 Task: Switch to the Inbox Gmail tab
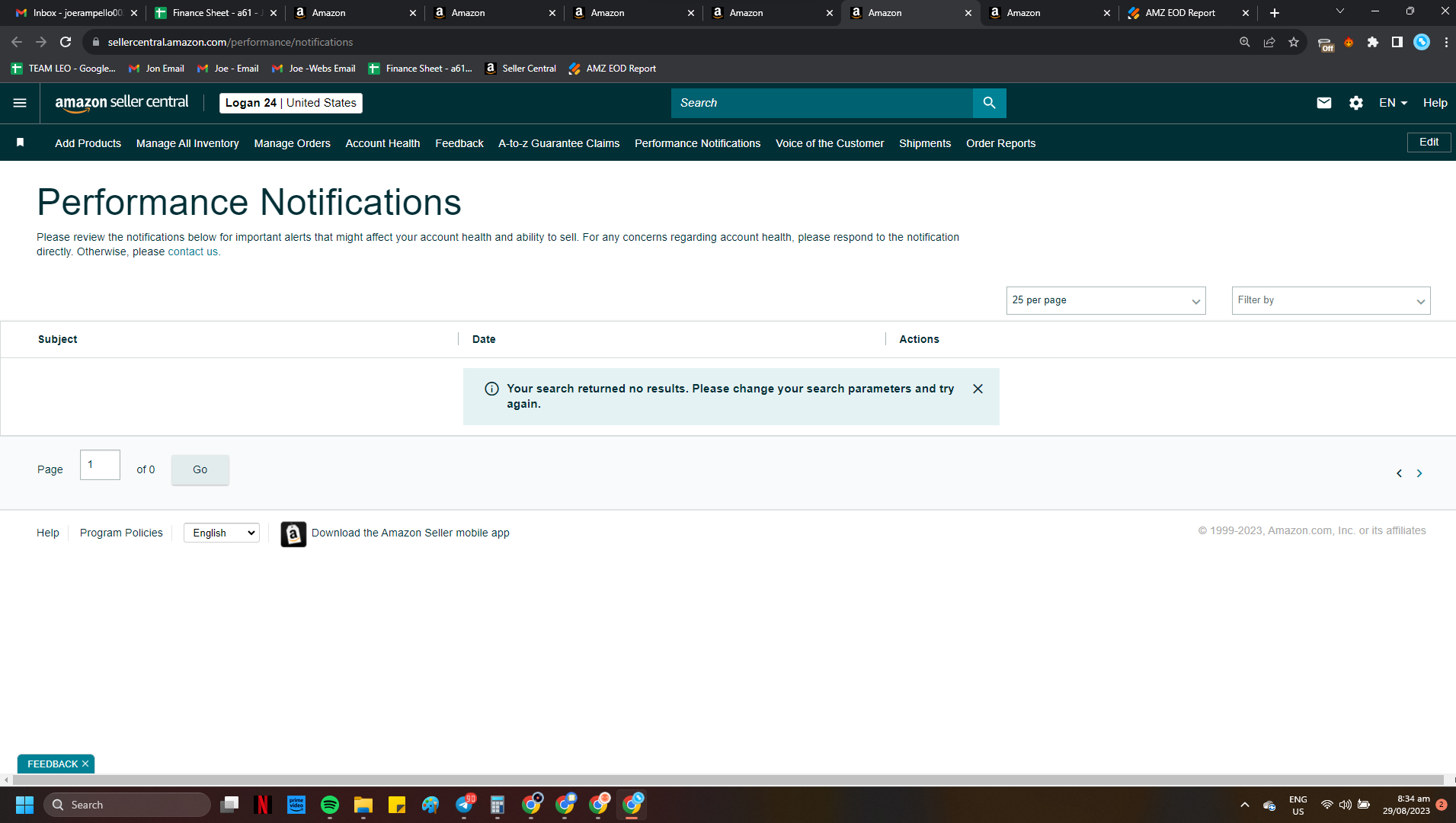[76, 13]
